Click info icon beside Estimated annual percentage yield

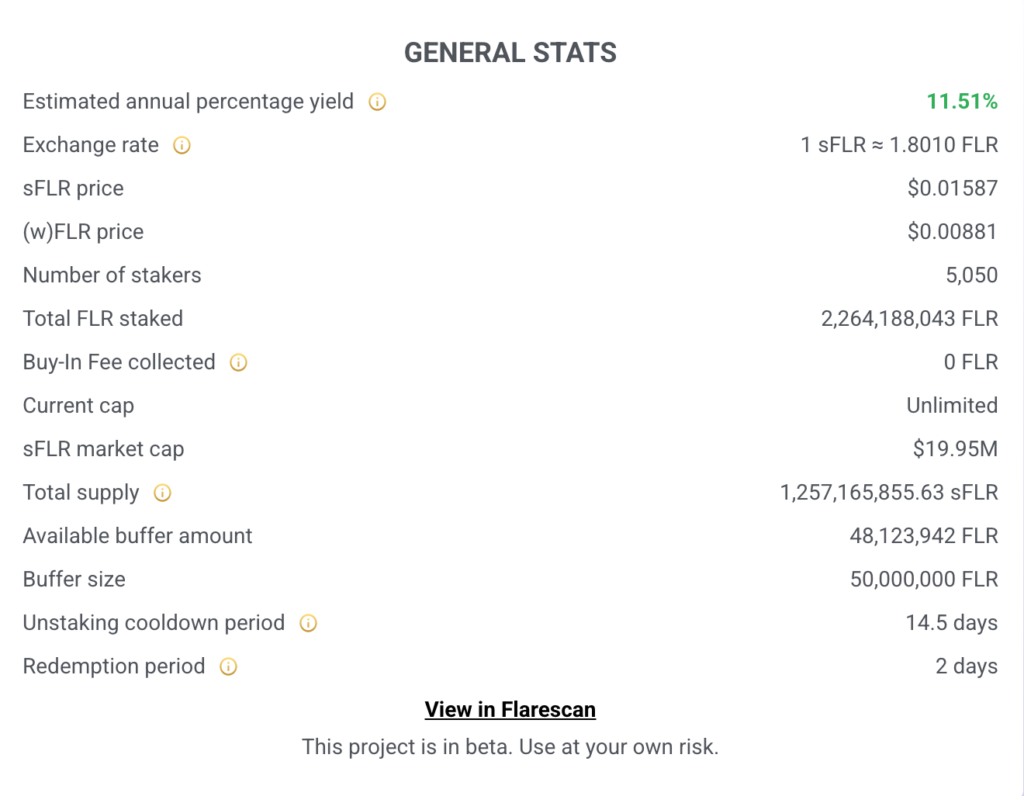pos(377,102)
